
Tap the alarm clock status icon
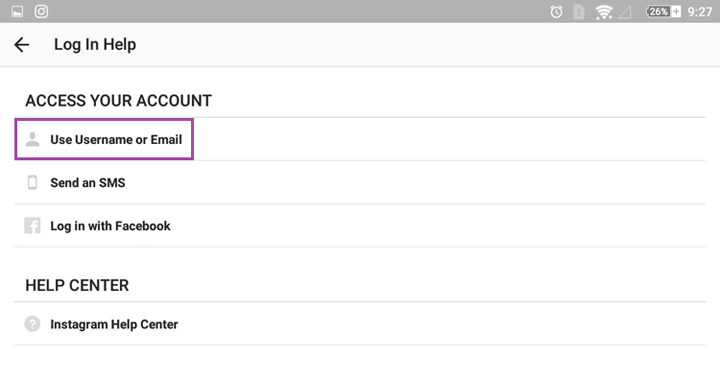tap(557, 11)
